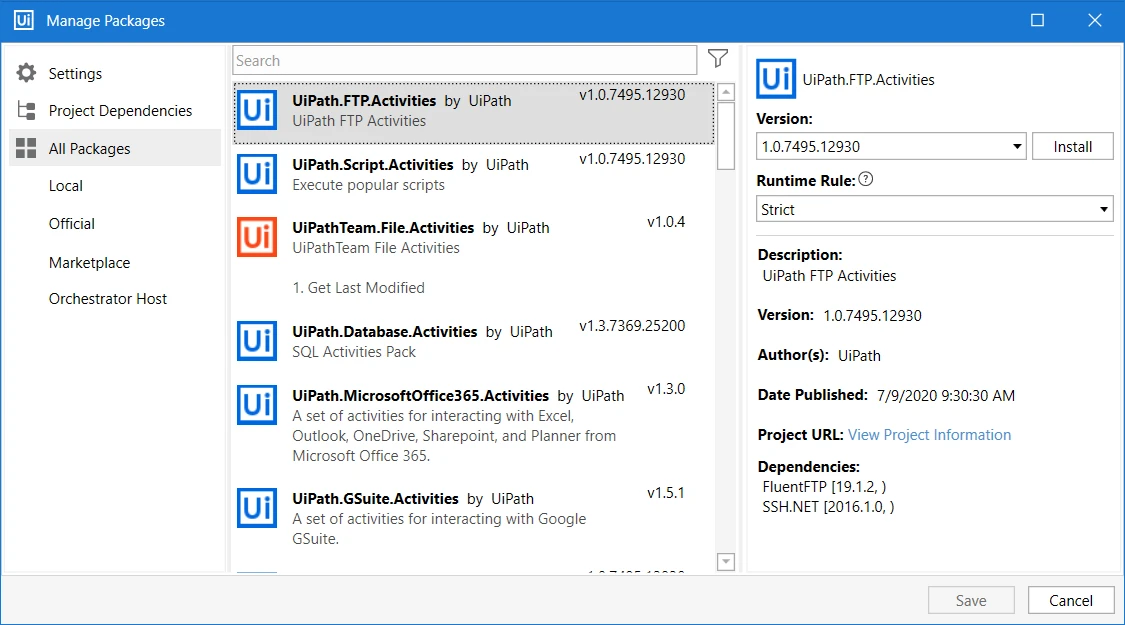Click the FluentFTP [19.1.2, ) dependency
The image size is (1125, 625).
point(824,487)
